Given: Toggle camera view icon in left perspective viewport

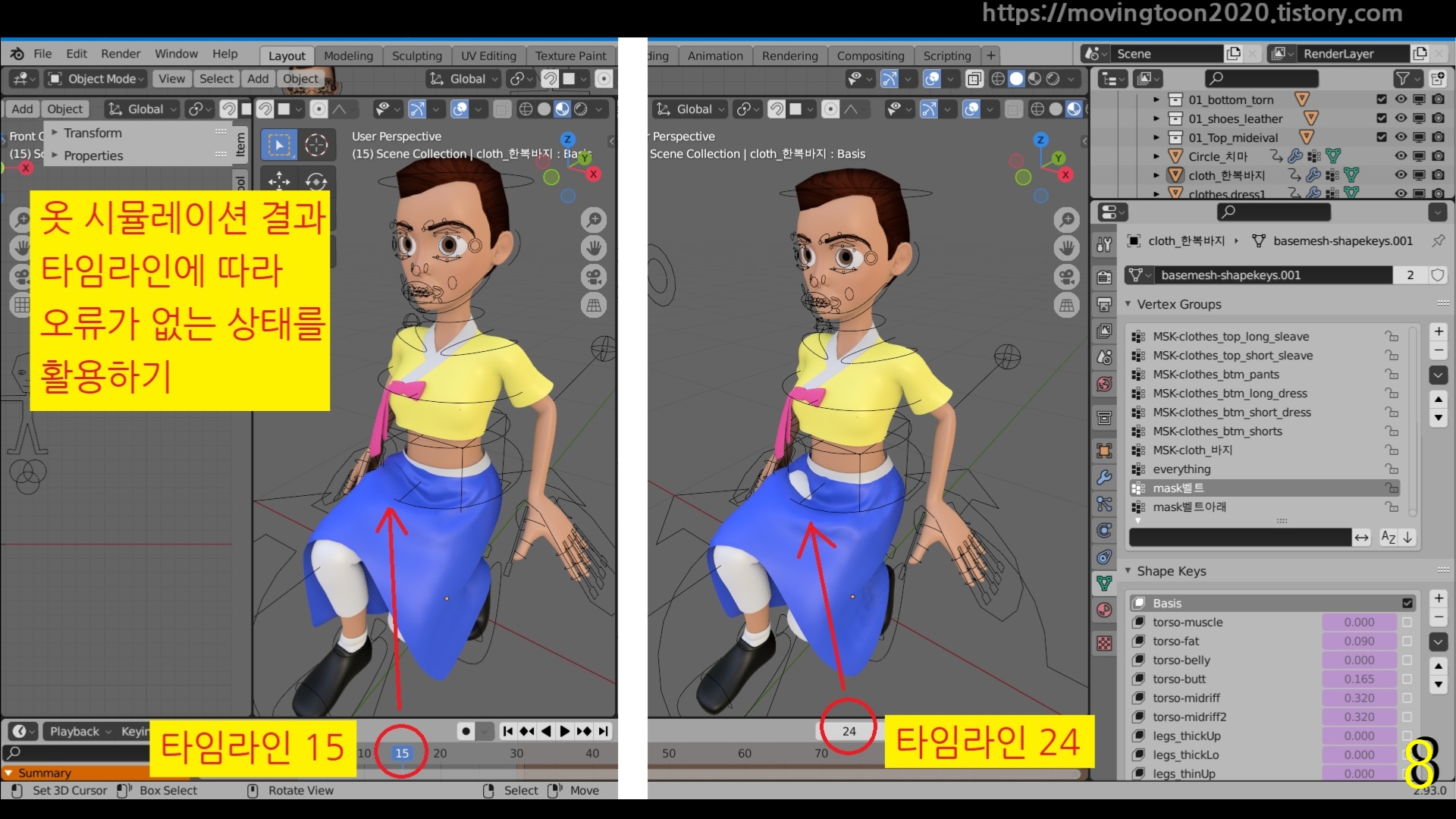Looking at the screenshot, I should point(594,277).
